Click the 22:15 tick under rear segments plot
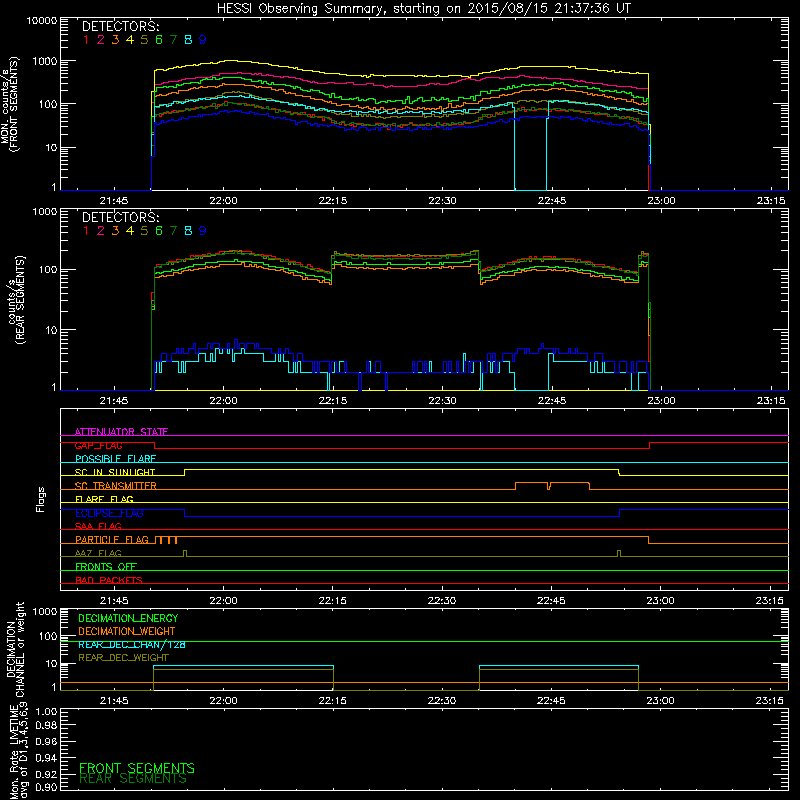Viewport: 800px width, 800px height. point(333,401)
